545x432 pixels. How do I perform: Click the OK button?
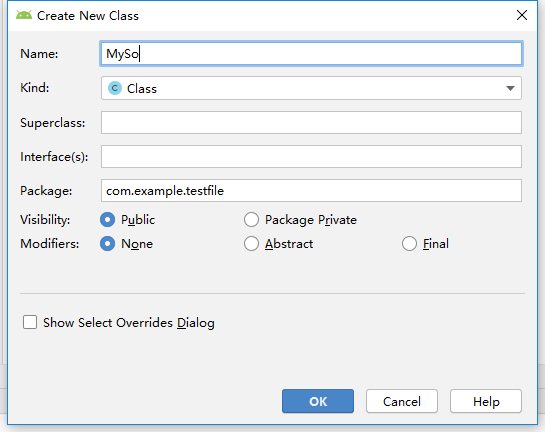coord(318,401)
